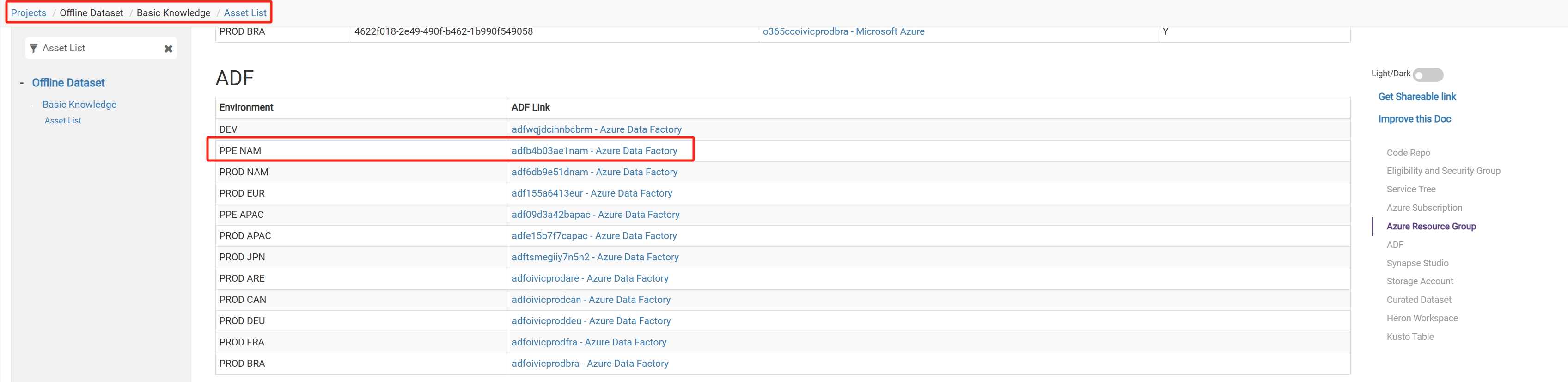Select the PROD NAM environment cell
Viewport: 1568px width, 382px height.
[x=361, y=173]
